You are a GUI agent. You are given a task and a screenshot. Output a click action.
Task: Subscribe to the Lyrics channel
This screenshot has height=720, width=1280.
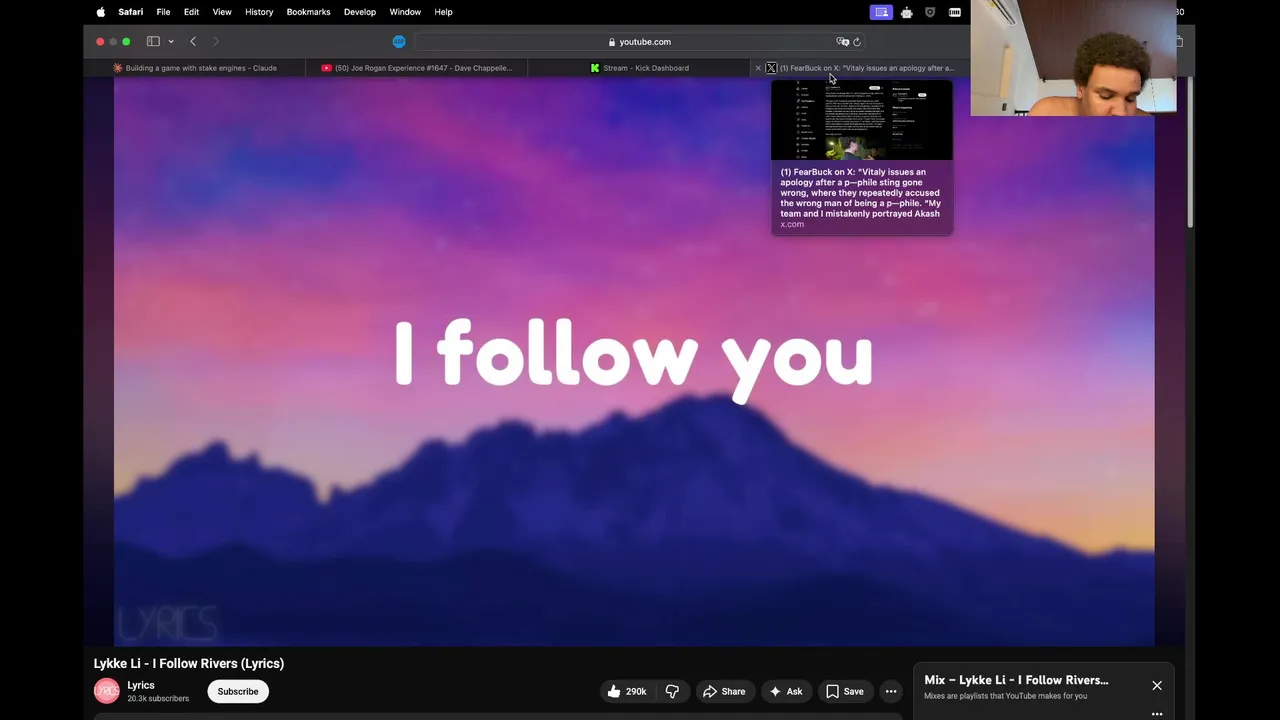[x=238, y=691]
